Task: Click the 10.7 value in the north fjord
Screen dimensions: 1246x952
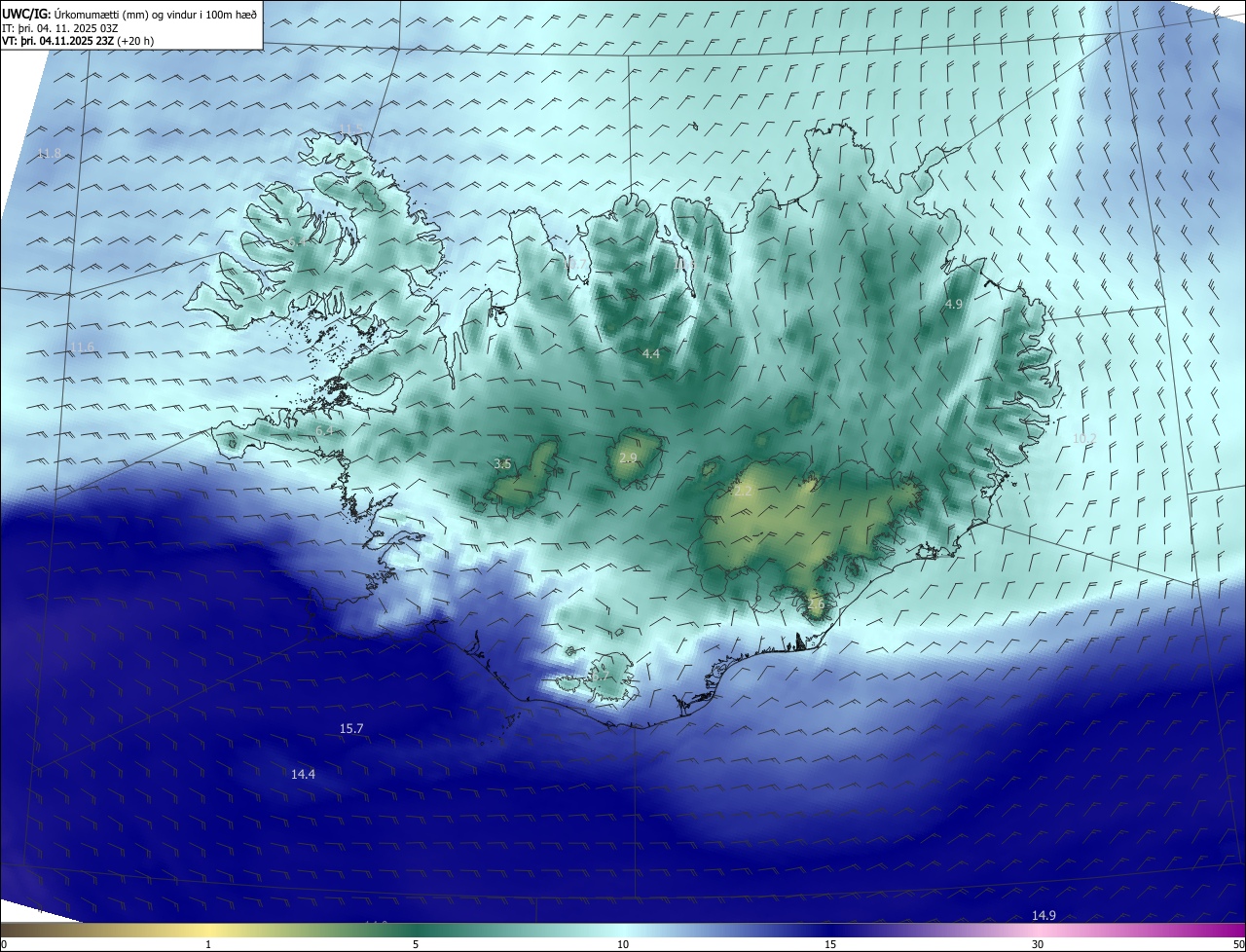Action: tap(576, 264)
